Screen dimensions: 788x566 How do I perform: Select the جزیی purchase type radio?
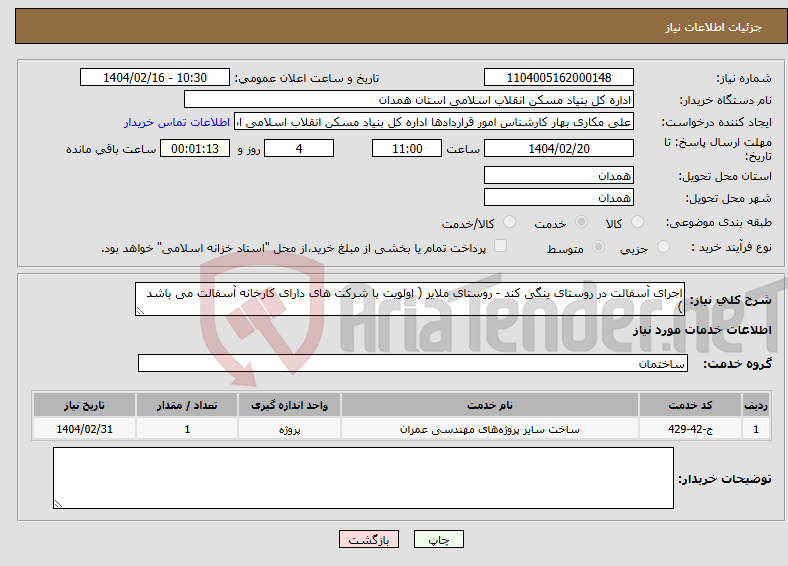[663, 247]
